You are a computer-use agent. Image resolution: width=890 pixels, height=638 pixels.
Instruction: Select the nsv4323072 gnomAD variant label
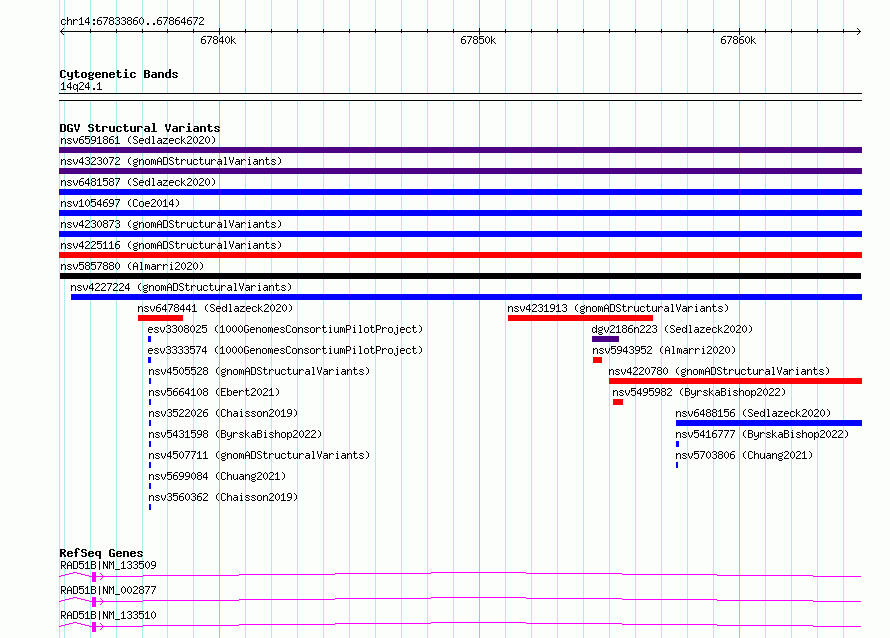point(171,161)
